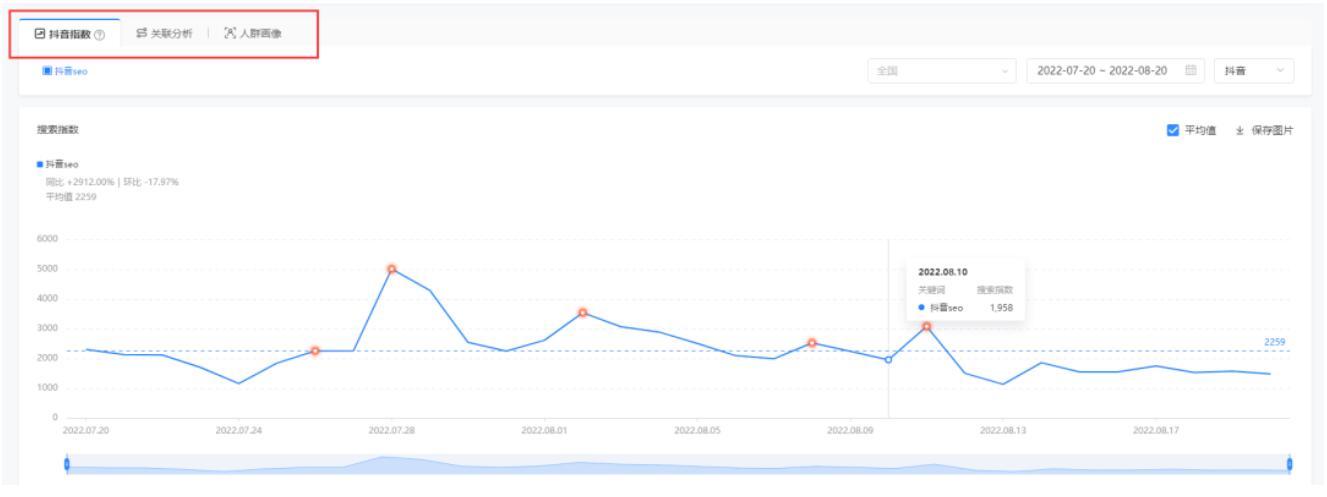
Task: Switch to the 关联分析 tab
Action: [x=164, y=34]
